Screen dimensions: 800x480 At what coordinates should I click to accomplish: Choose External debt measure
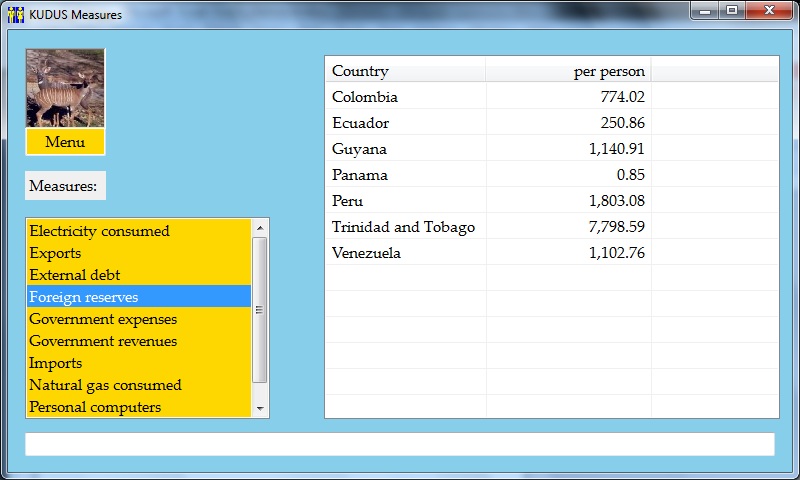click(x=75, y=275)
